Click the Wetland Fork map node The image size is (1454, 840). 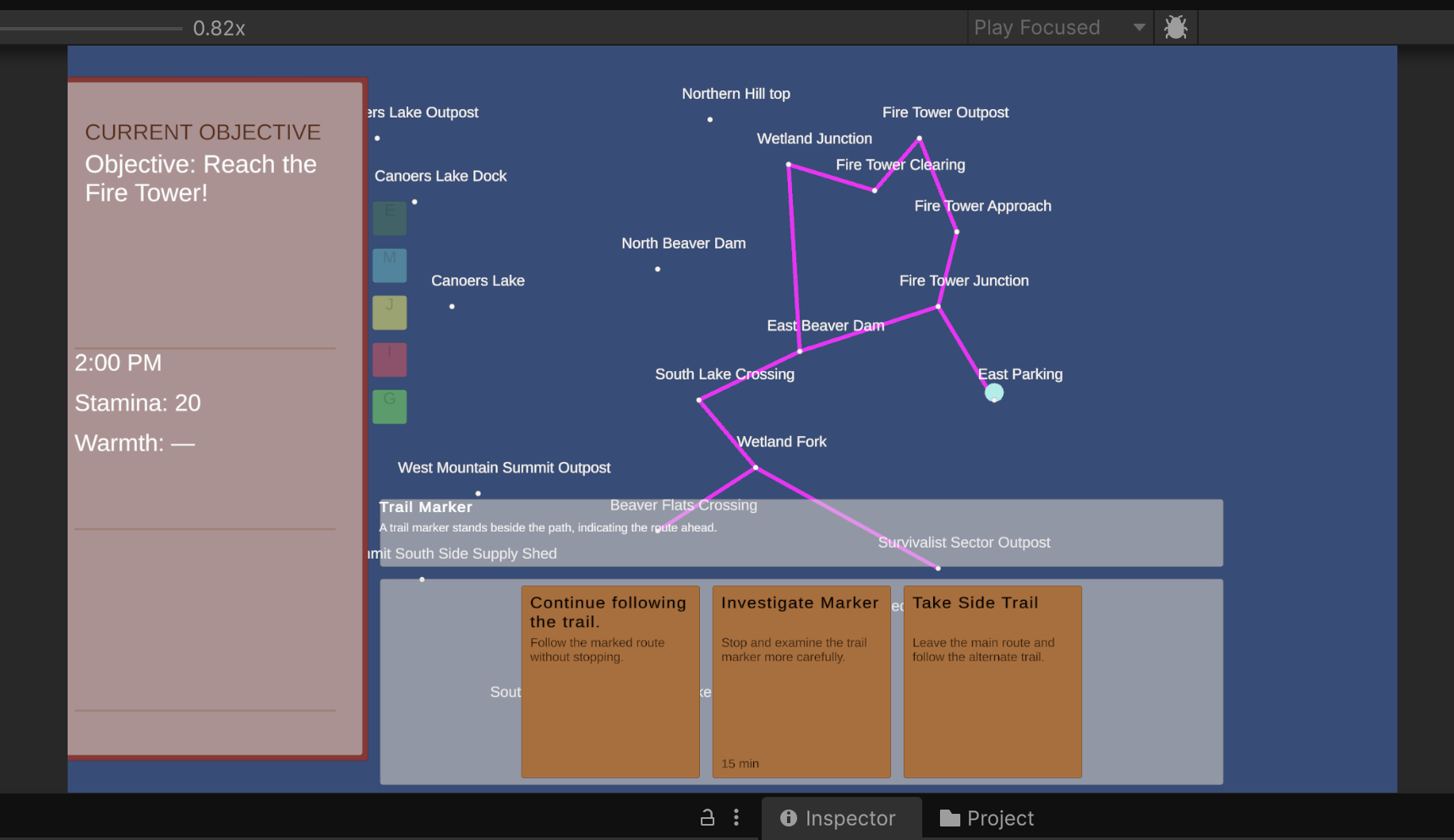pos(756,467)
